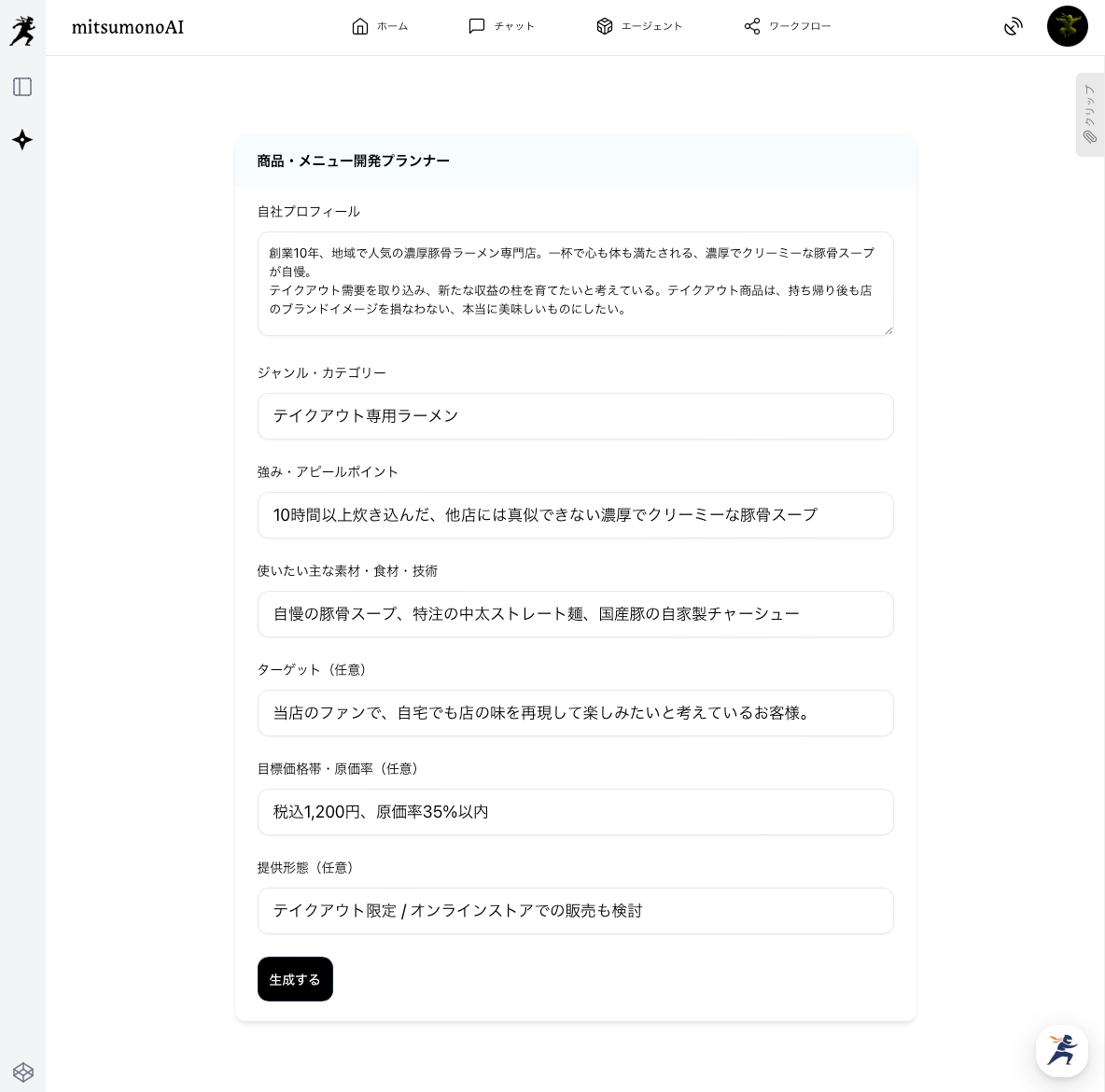Click the mitsumonoAI brand title
Image resolution: width=1105 pixels, height=1092 pixels.
pyautogui.click(x=128, y=27)
